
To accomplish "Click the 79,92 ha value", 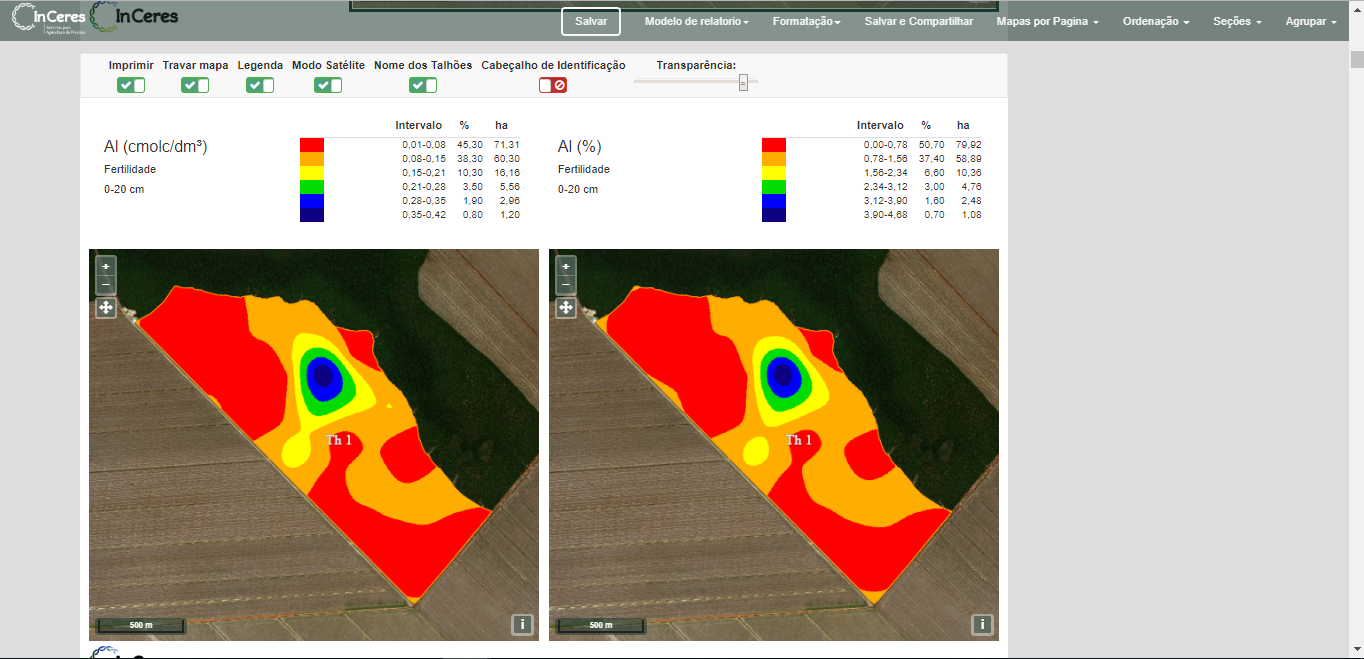I will (968, 145).
